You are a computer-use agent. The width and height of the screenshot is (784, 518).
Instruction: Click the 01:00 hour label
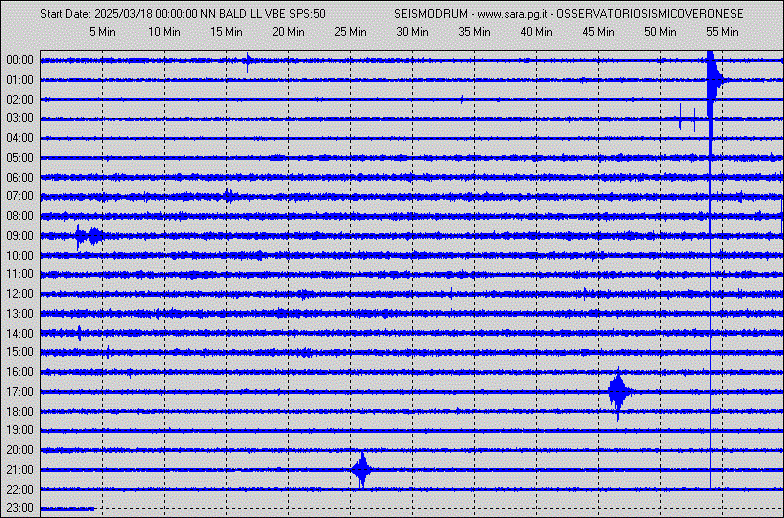20,80
